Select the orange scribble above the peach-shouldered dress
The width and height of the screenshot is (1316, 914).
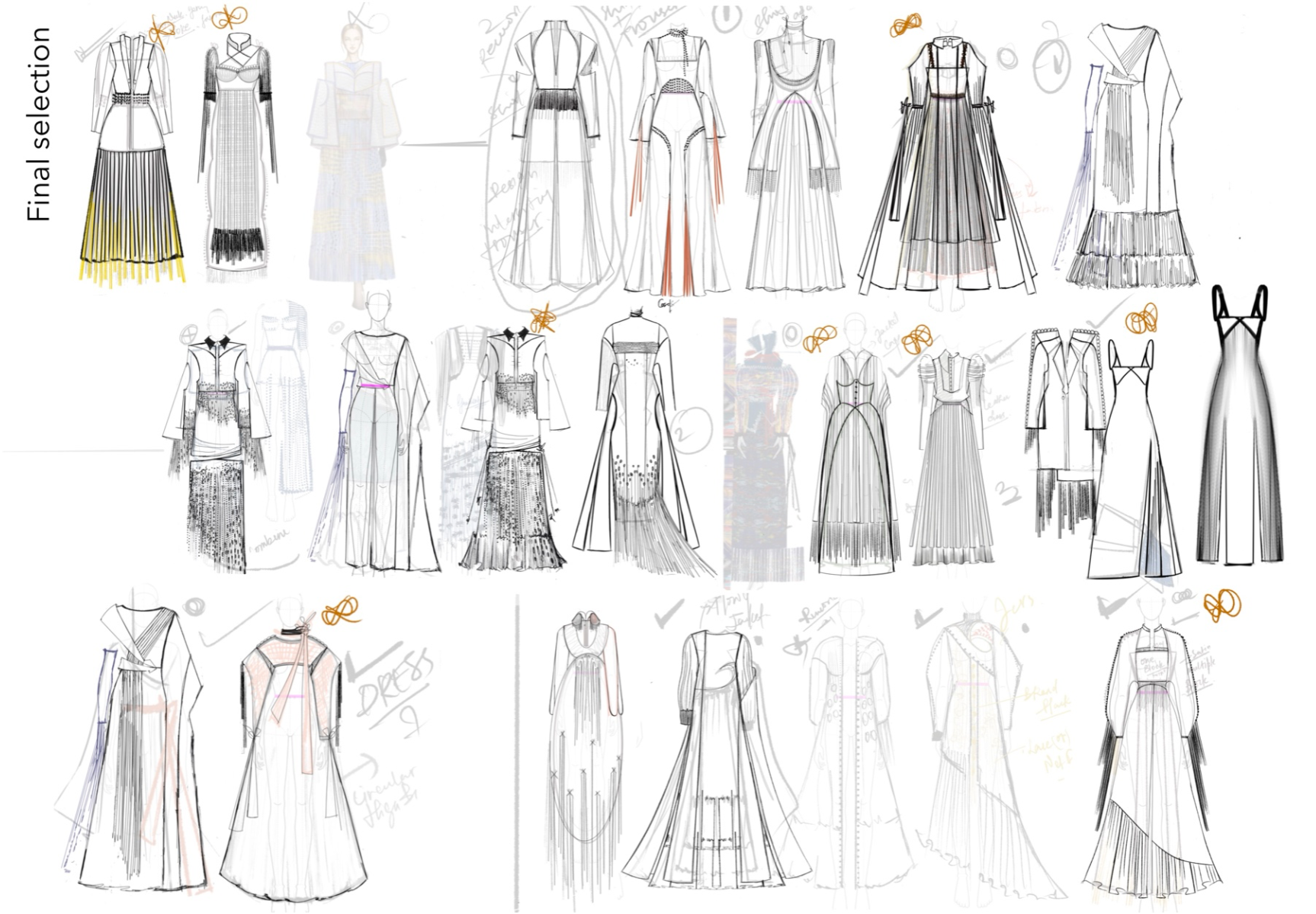point(340,610)
